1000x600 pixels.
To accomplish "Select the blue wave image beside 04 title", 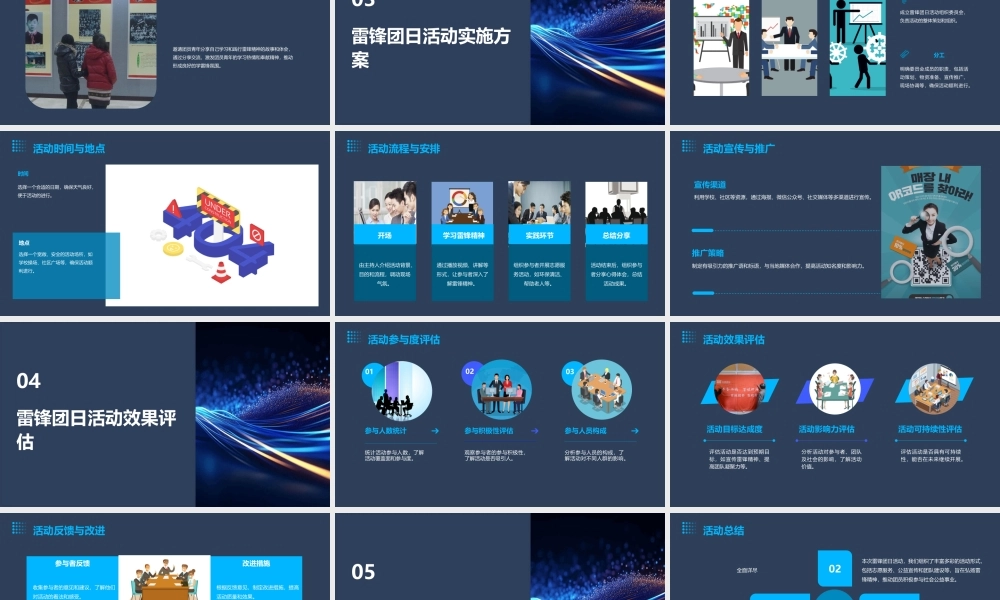I will (x=263, y=414).
